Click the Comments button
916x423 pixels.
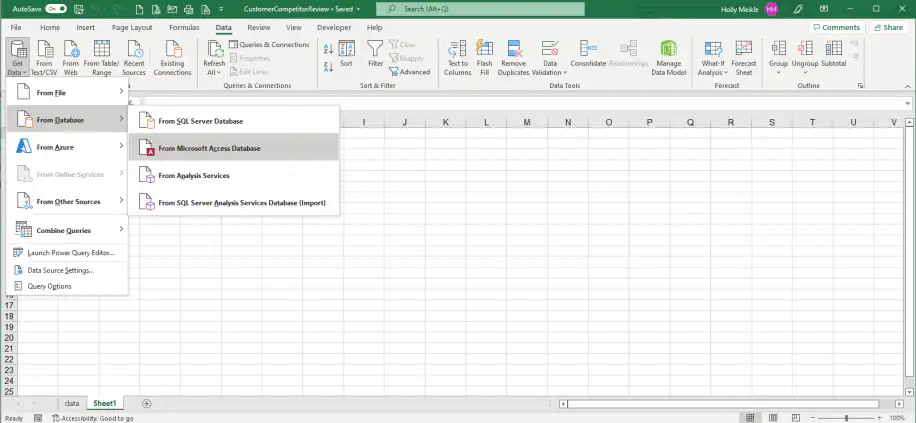(x=837, y=27)
